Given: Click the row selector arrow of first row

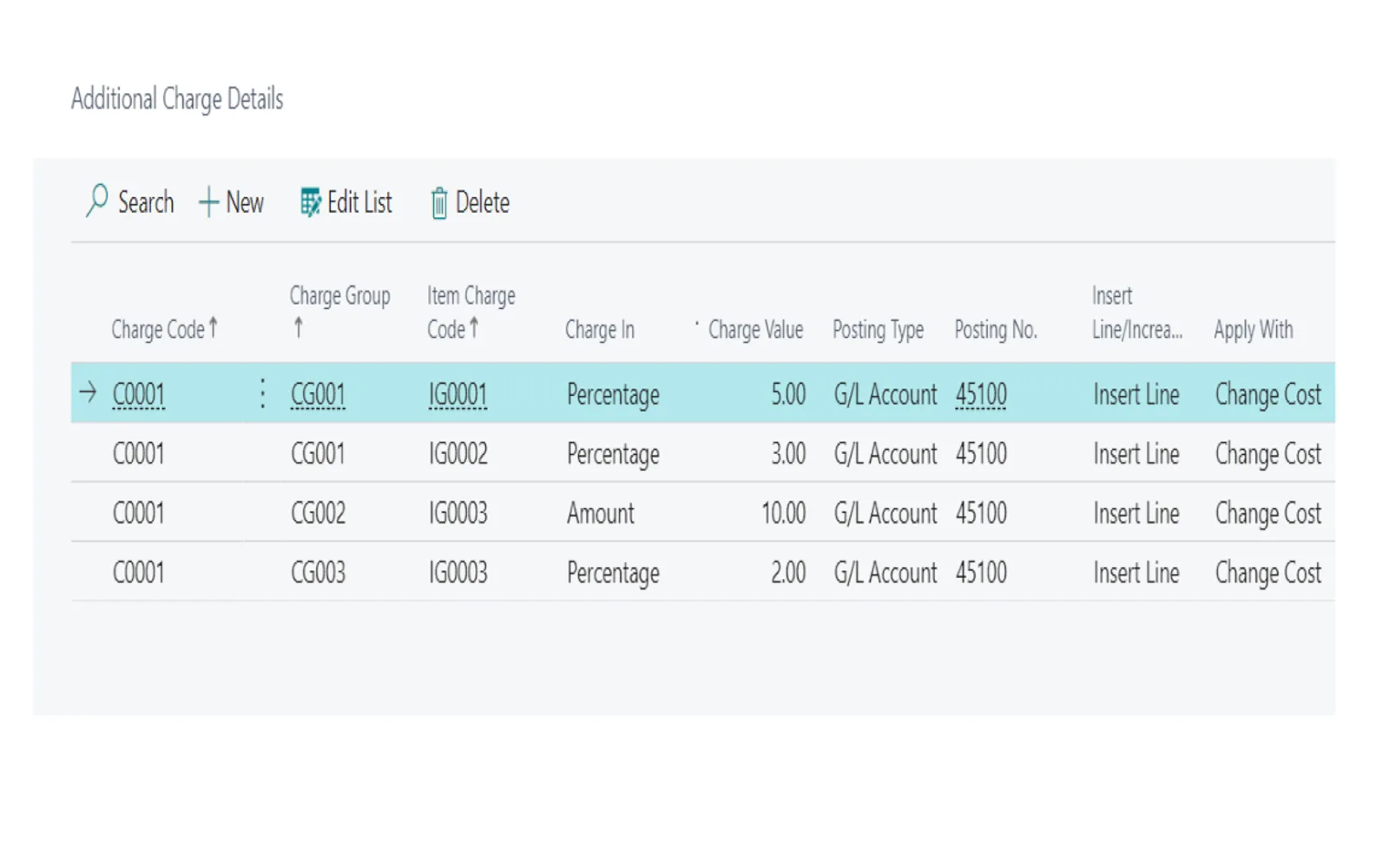Looking at the screenshot, I should click(88, 392).
